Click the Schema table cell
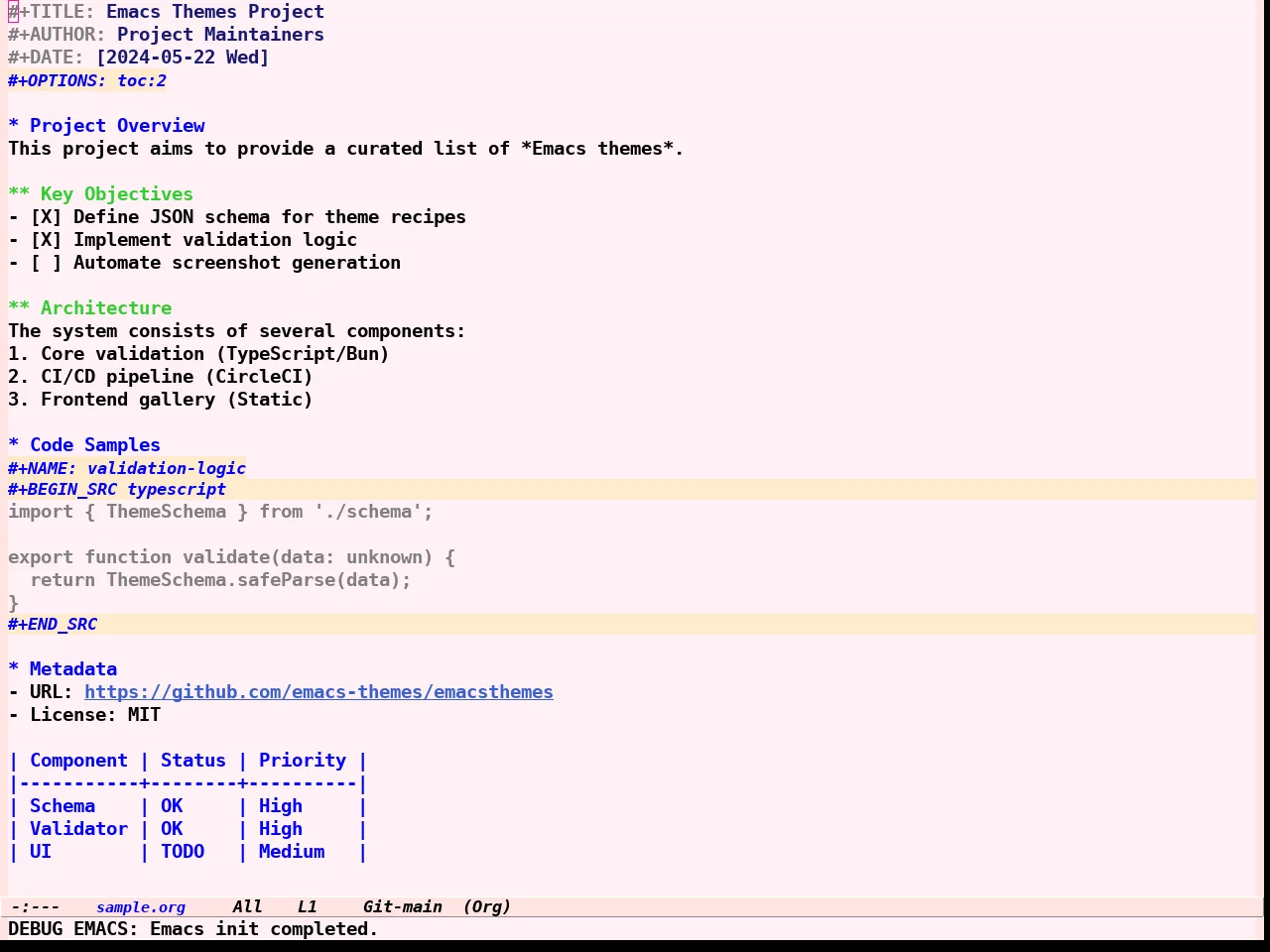The height and width of the screenshot is (952, 1270). tap(63, 806)
